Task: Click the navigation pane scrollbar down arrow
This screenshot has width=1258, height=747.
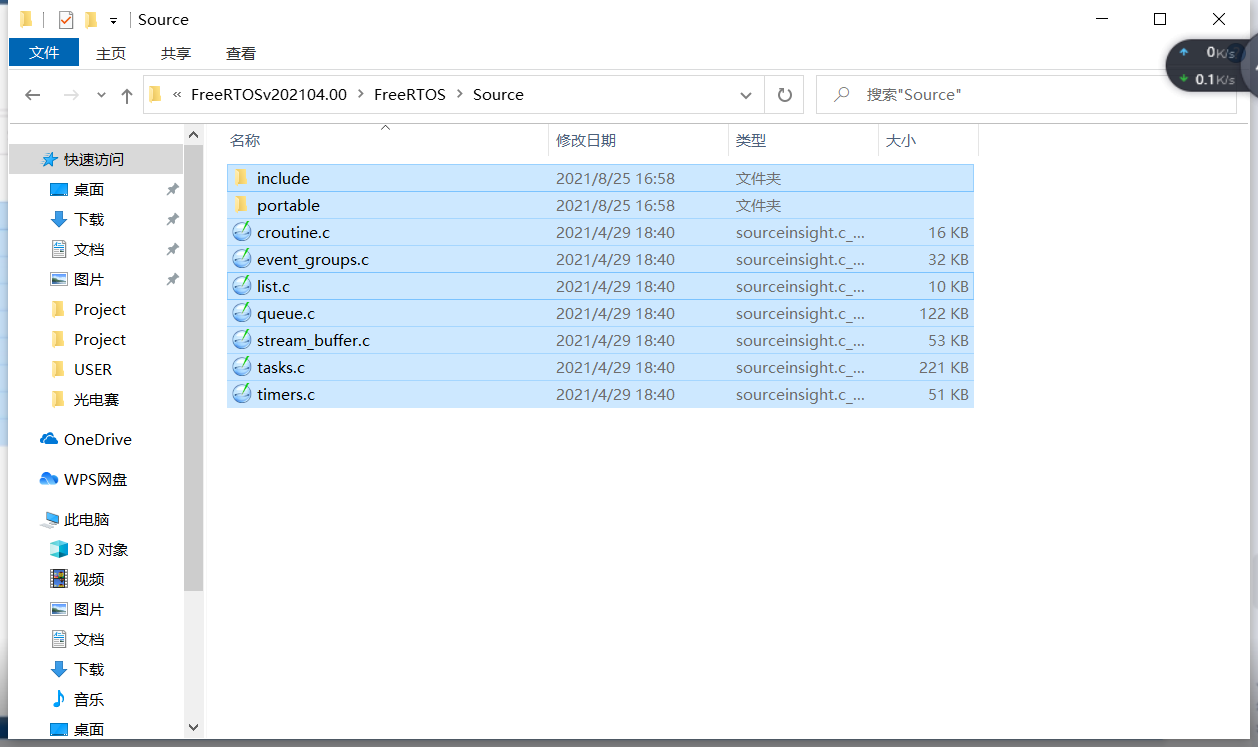Action: tap(194, 728)
